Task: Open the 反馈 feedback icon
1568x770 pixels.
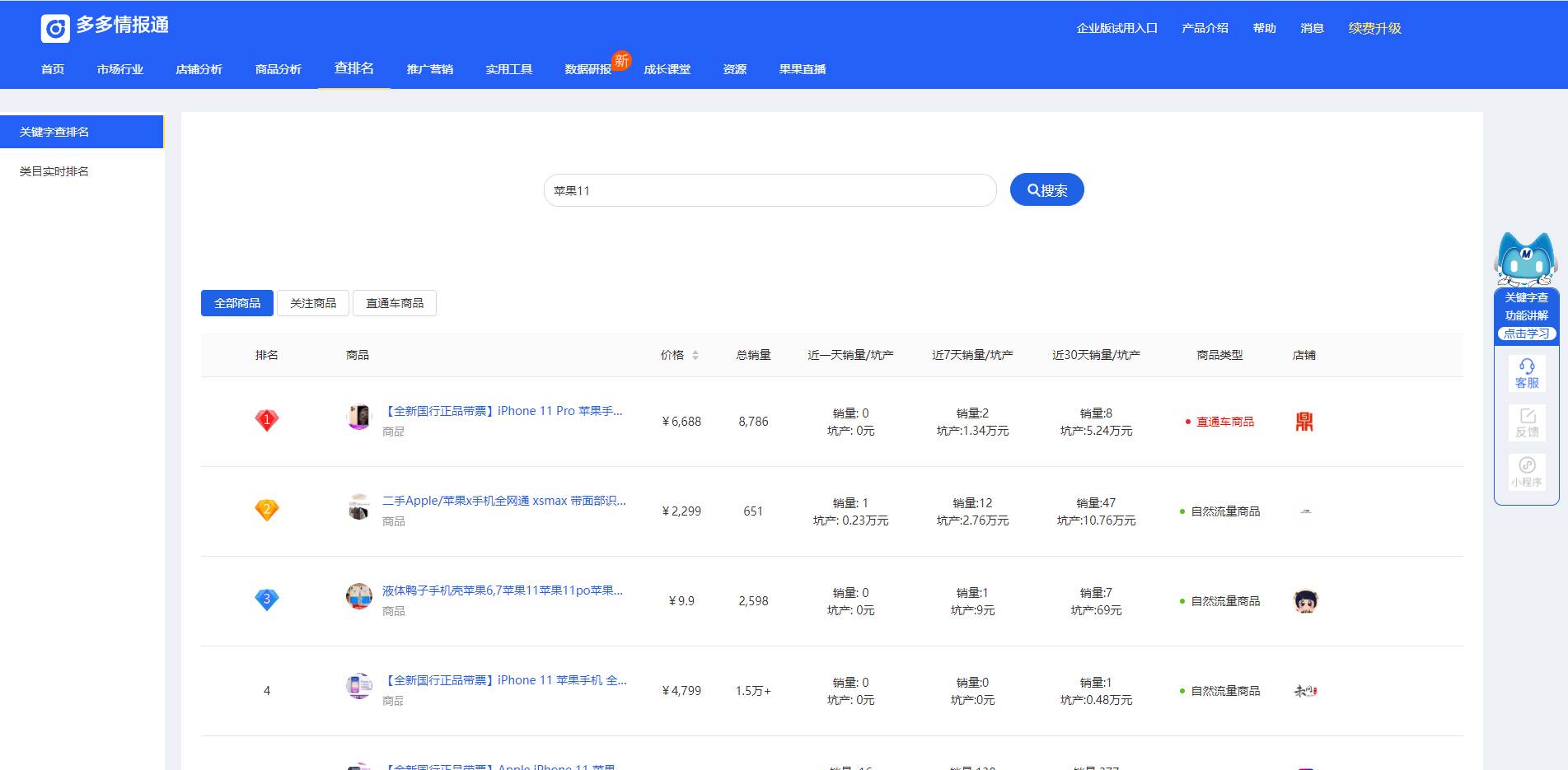Action: (x=1527, y=423)
